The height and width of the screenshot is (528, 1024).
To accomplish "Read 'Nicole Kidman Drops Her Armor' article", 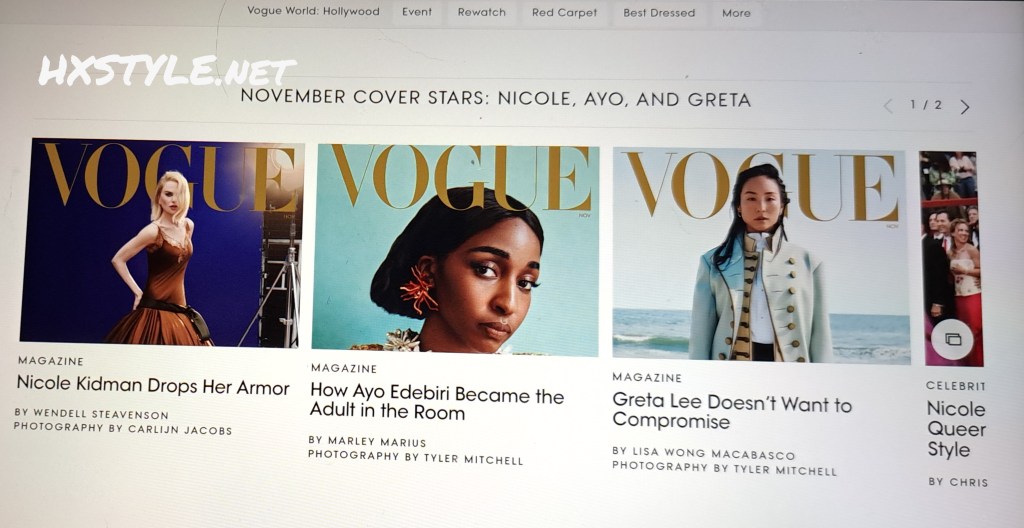I will (153, 386).
